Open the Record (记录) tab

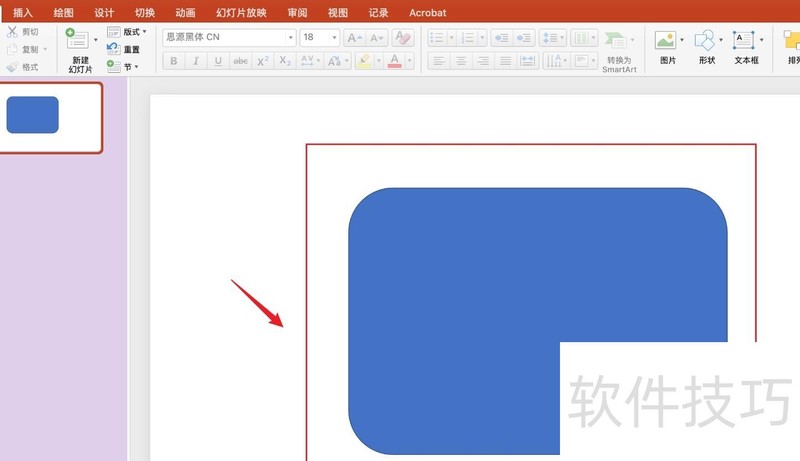379,13
